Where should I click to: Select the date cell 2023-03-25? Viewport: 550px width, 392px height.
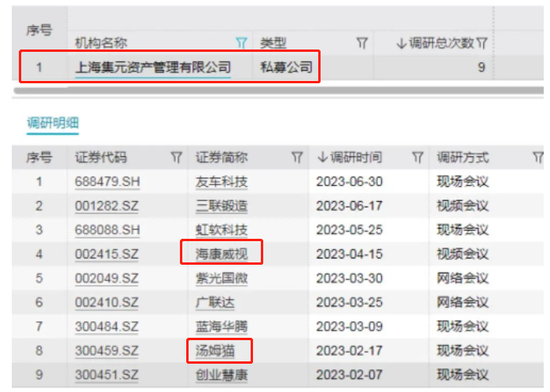click(x=349, y=302)
